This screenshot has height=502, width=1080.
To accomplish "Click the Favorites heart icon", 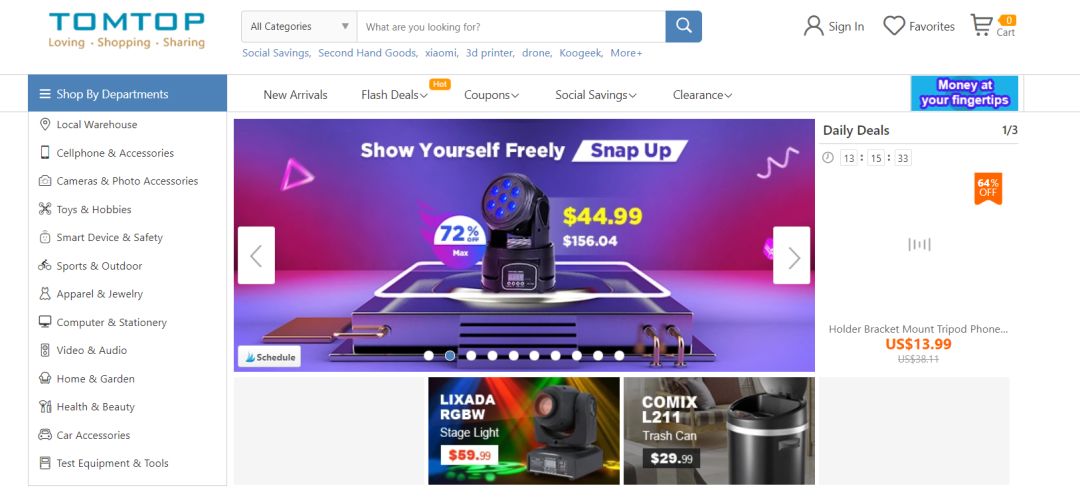I will click(x=894, y=26).
